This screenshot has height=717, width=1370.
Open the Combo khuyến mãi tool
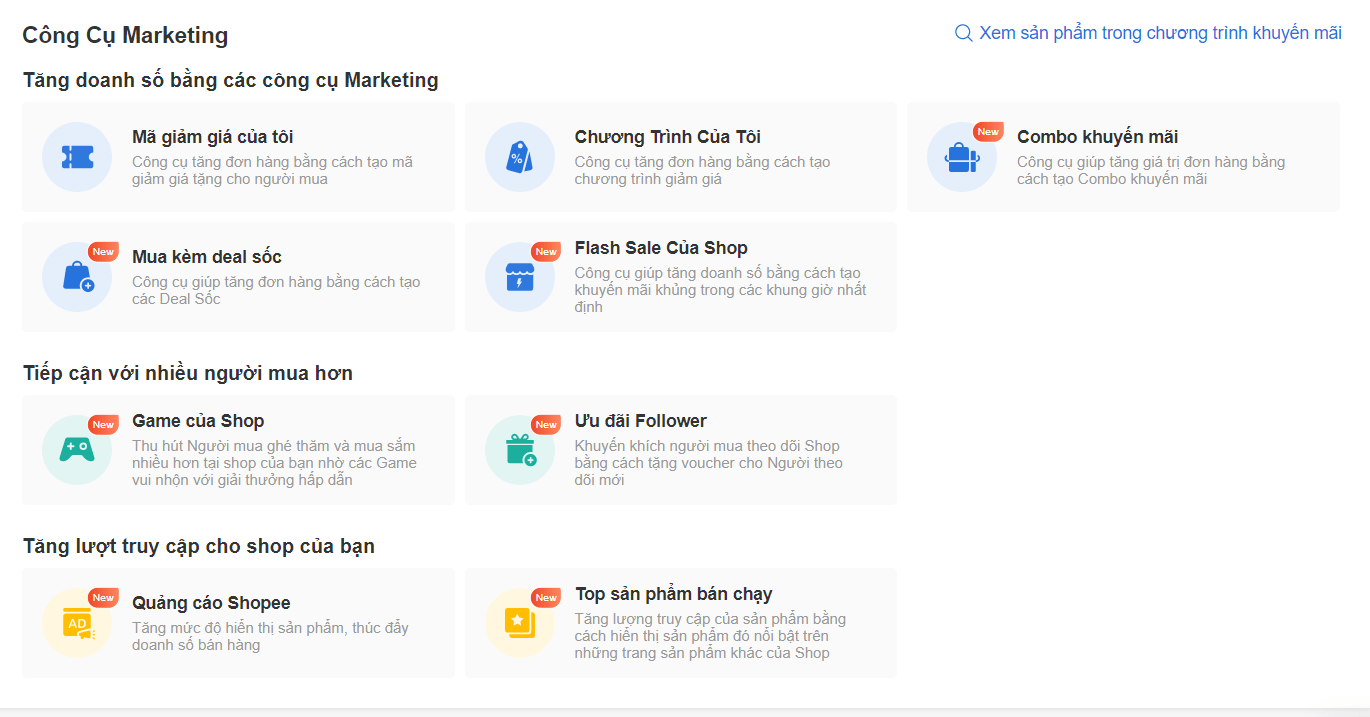point(1122,157)
